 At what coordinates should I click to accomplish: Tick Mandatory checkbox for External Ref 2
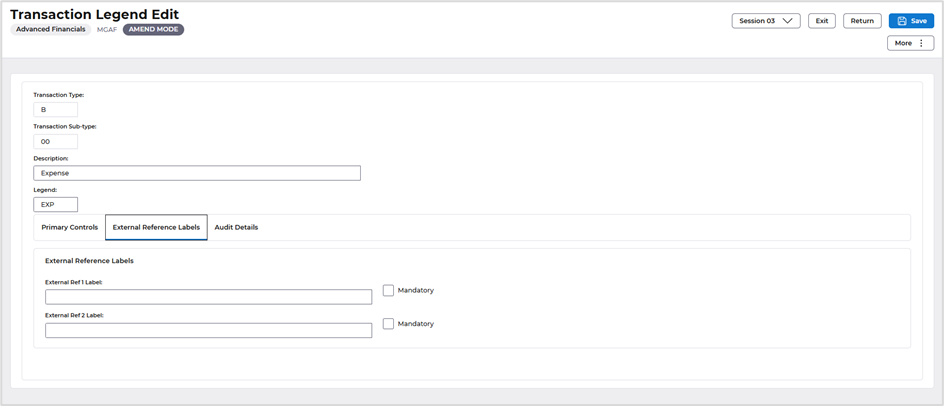click(388, 323)
